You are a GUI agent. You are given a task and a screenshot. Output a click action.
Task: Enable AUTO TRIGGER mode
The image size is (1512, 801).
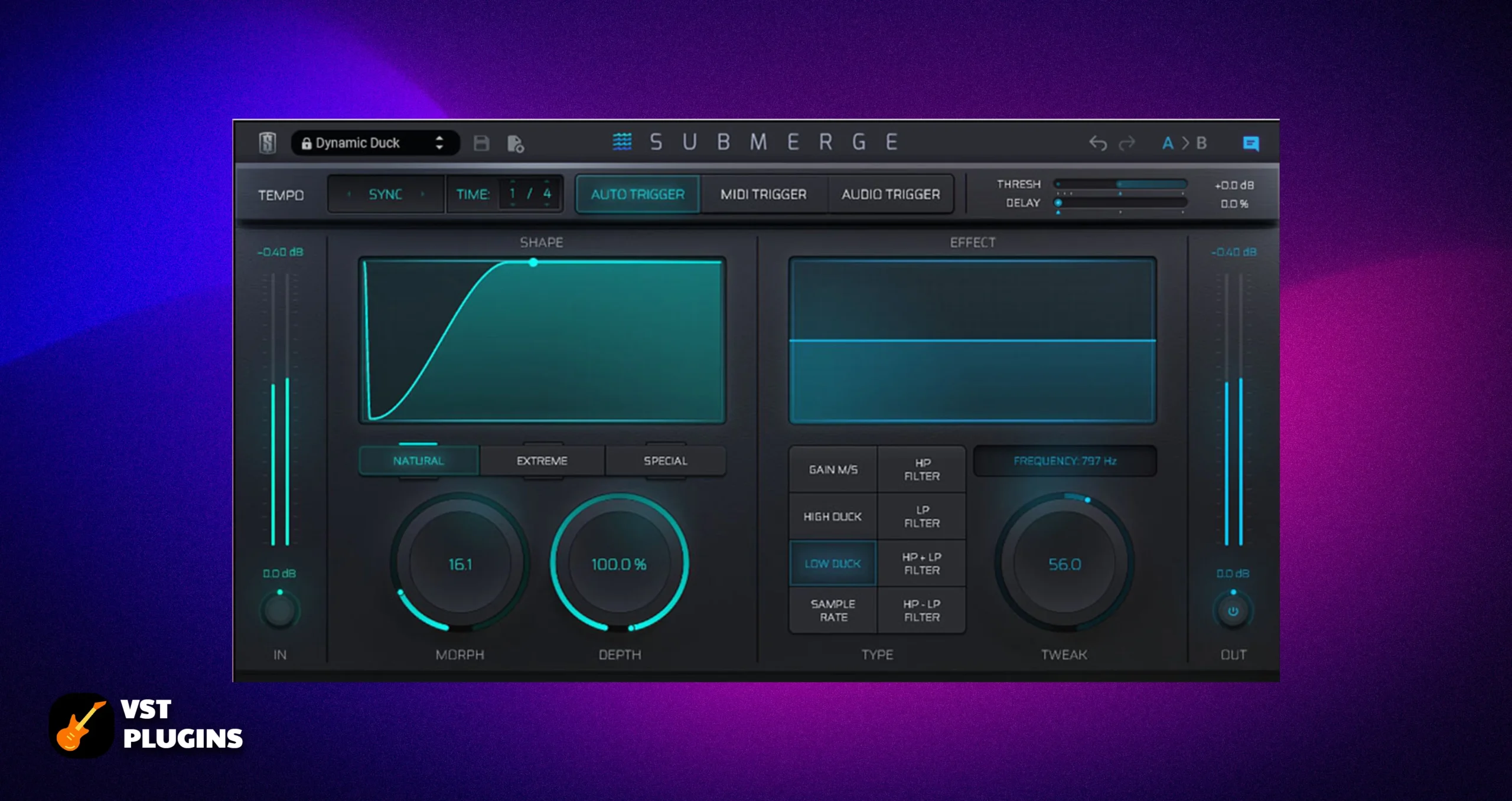click(x=638, y=194)
